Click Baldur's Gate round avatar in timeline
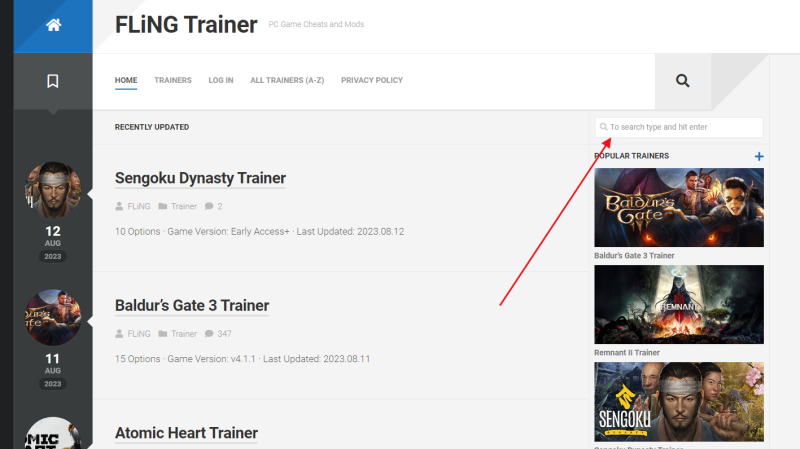800x449 pixels. click(53, 317)
